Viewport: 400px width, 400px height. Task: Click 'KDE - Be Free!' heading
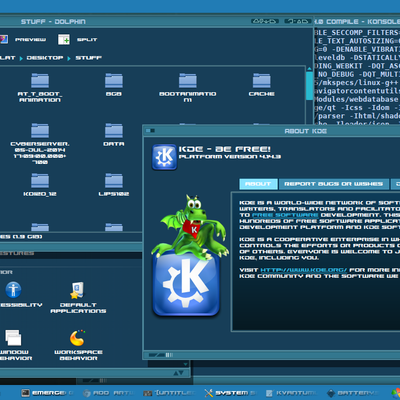coord(224,149)
